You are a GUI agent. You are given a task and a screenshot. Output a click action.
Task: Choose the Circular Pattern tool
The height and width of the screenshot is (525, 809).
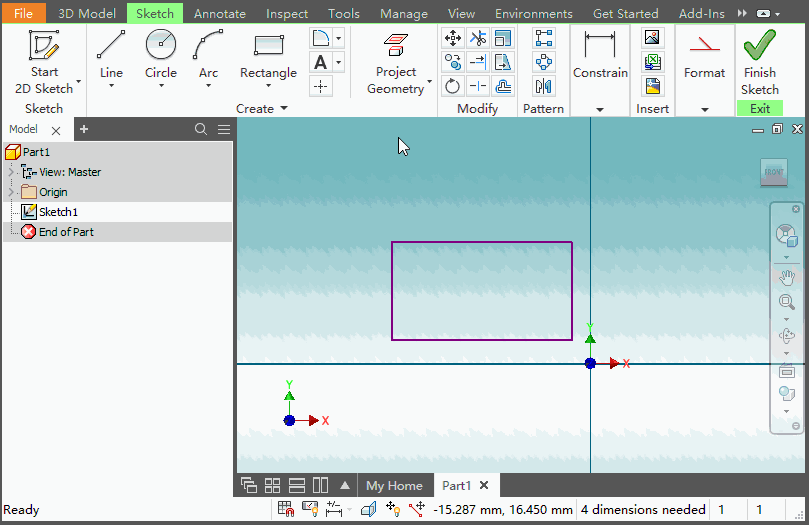coord(544,62)
